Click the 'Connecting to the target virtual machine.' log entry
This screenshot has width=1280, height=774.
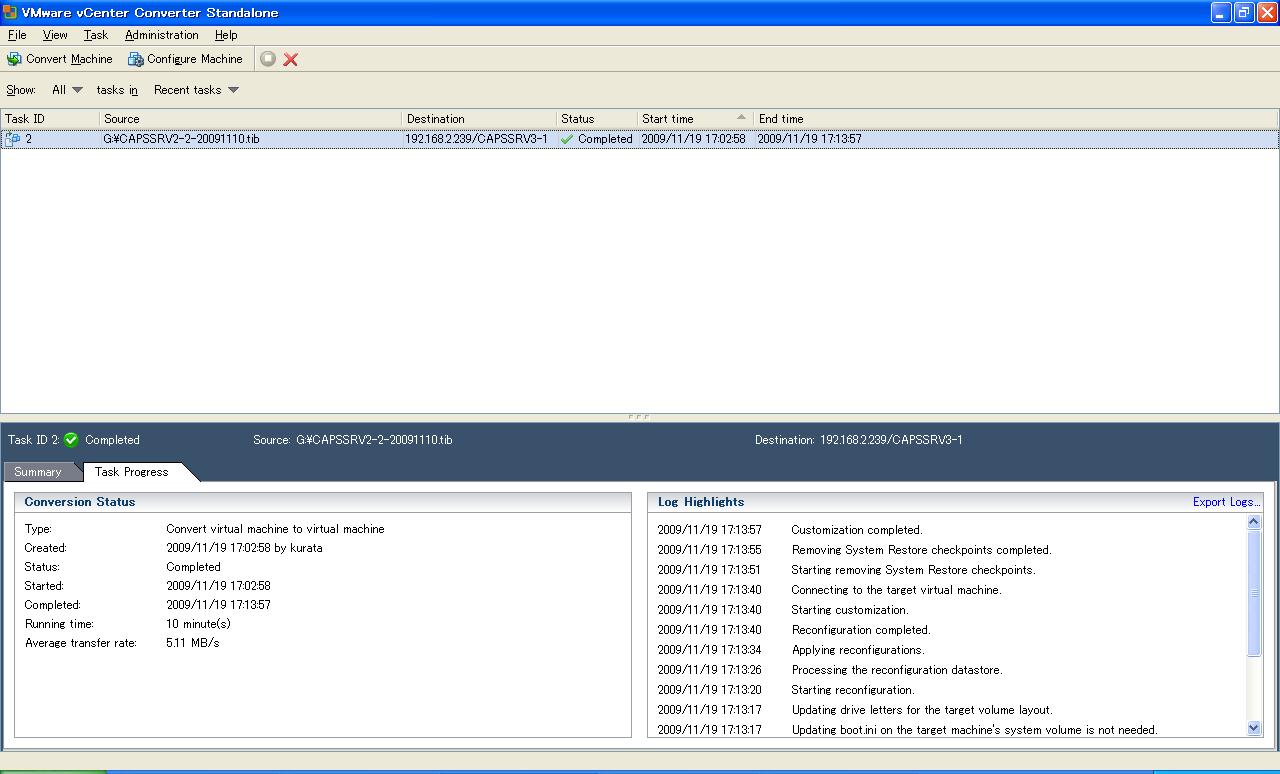point(896,590)
